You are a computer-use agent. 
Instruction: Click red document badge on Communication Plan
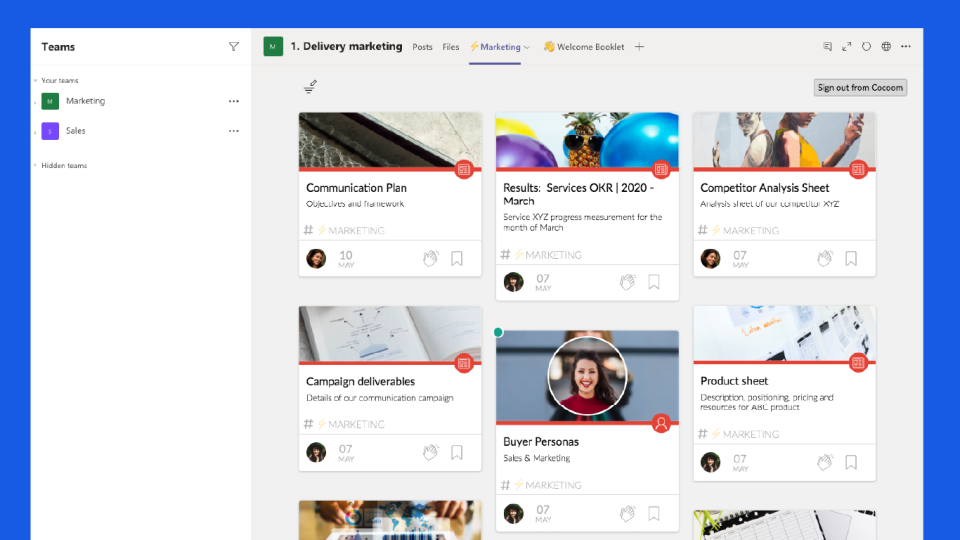tap(464, 170)
